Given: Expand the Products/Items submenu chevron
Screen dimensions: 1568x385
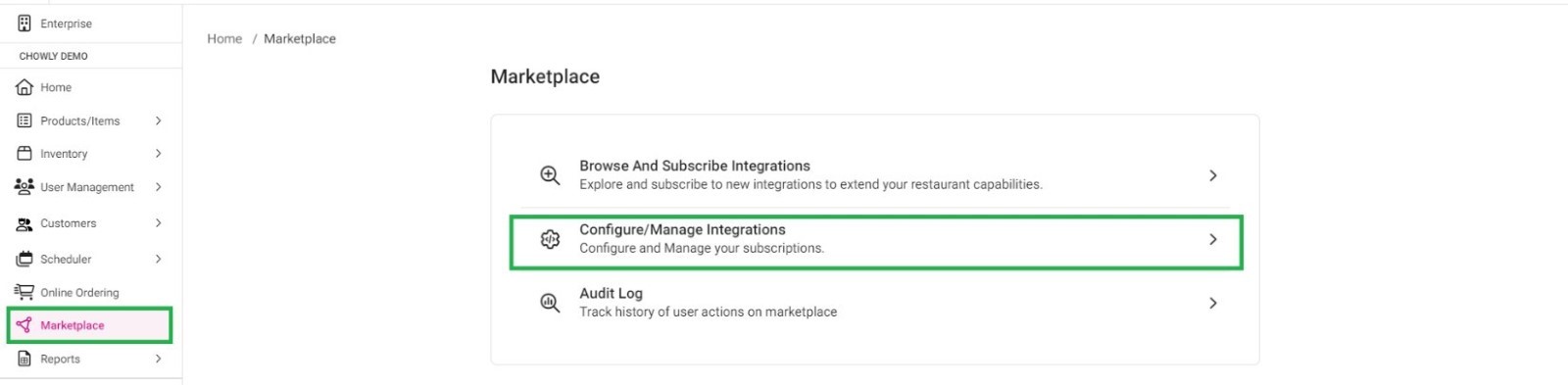Looking at the screenshot, I should tap(158, 120).
